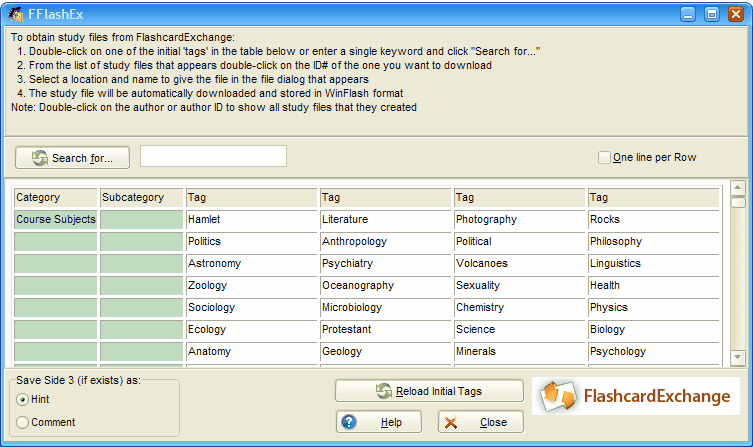Screen dimensions: 753x447
Task: Select the Hint radio button
Action: pyautogui.click(x=22, y=399)
